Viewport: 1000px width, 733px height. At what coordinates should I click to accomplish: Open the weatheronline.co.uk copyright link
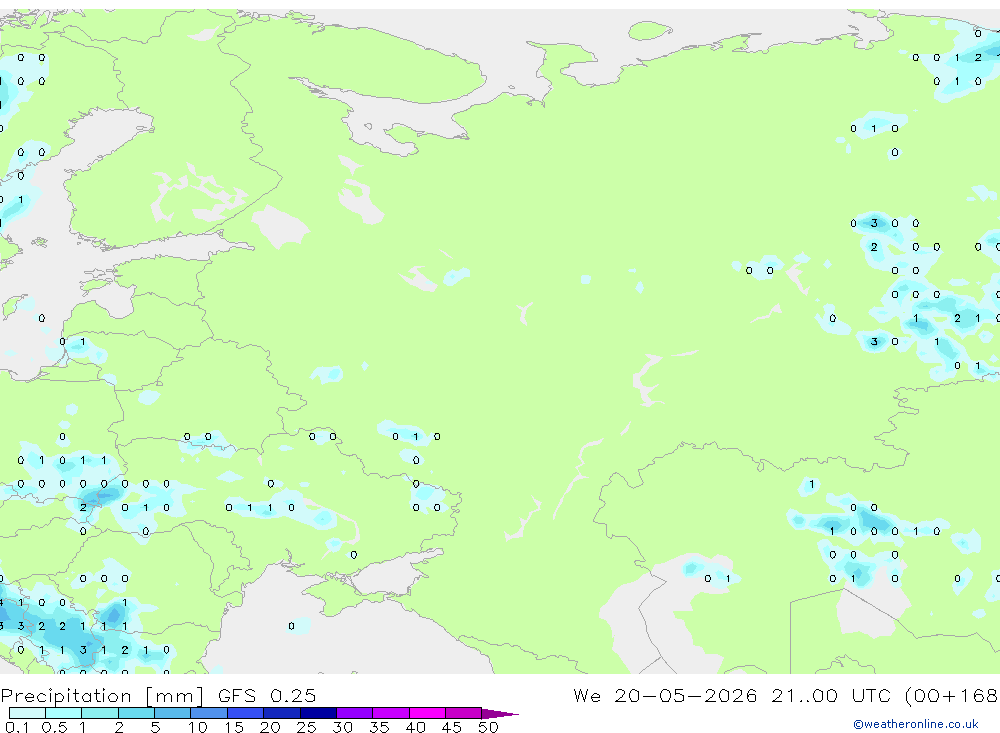pyautogui.click(x=915, y=724)
